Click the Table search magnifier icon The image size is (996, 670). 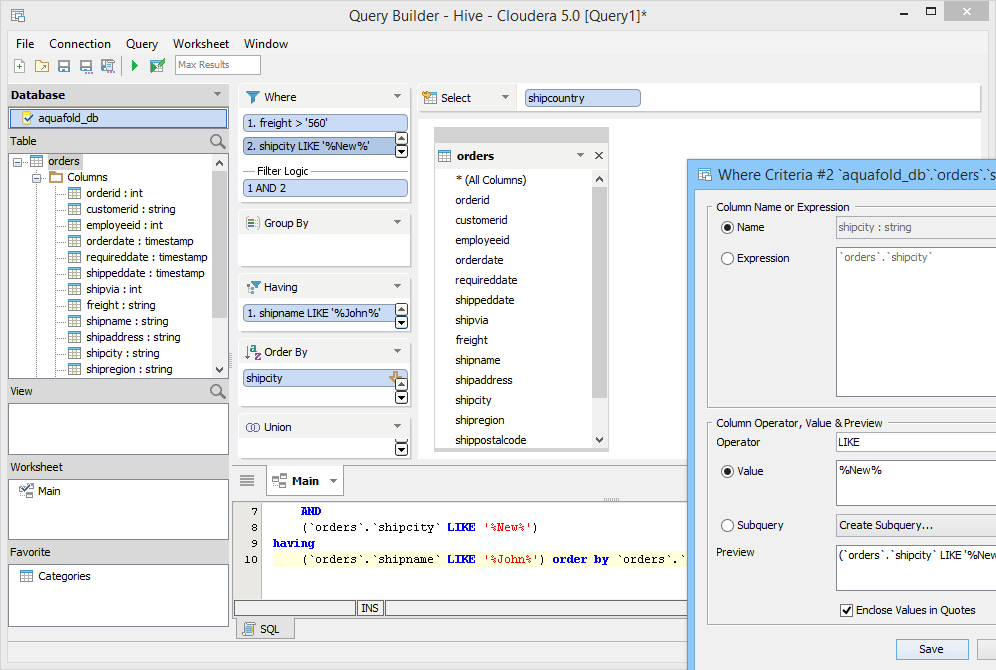pos(217,141)
